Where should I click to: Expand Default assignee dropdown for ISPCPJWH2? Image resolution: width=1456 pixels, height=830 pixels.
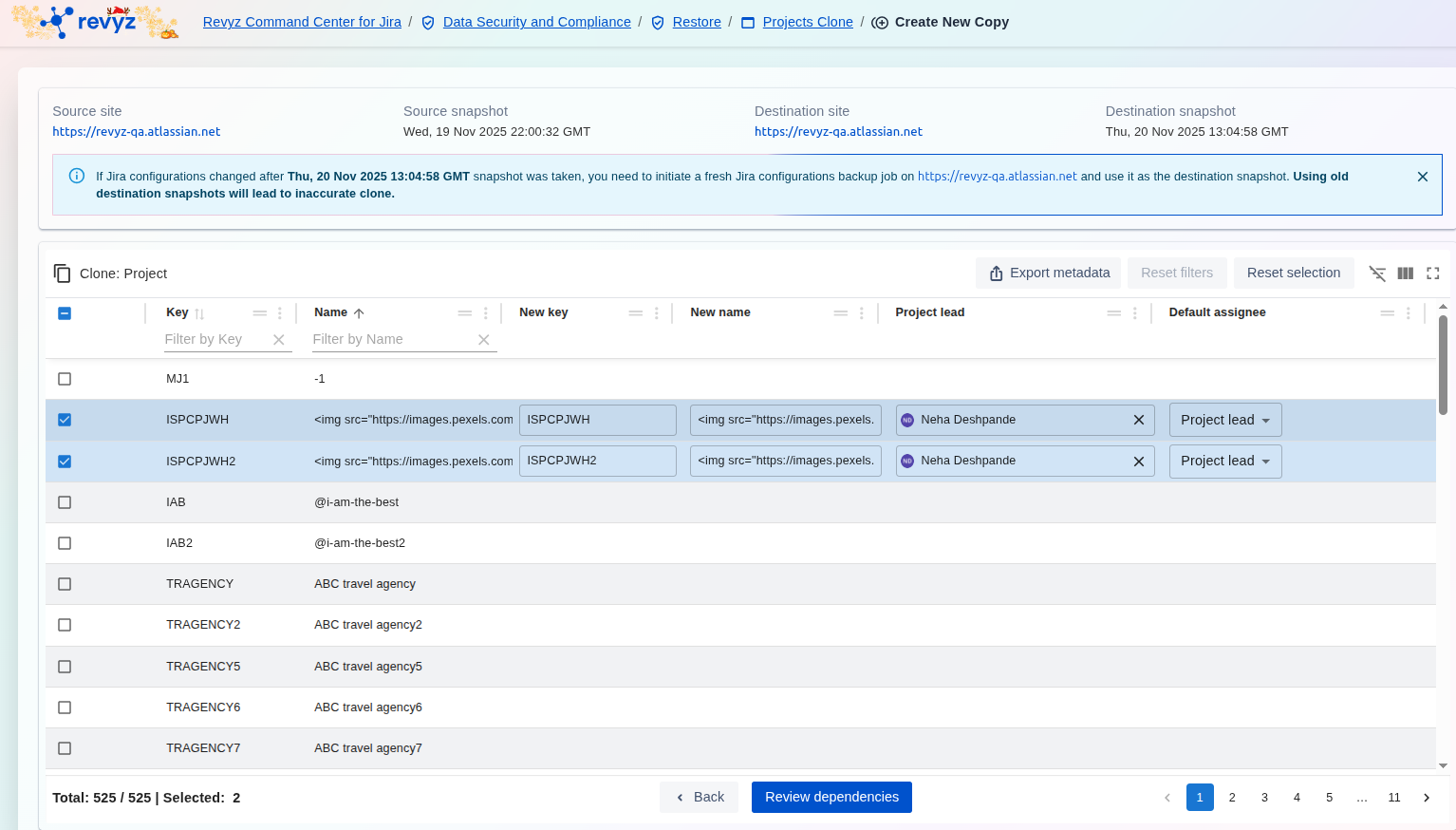coord(1224,462)
